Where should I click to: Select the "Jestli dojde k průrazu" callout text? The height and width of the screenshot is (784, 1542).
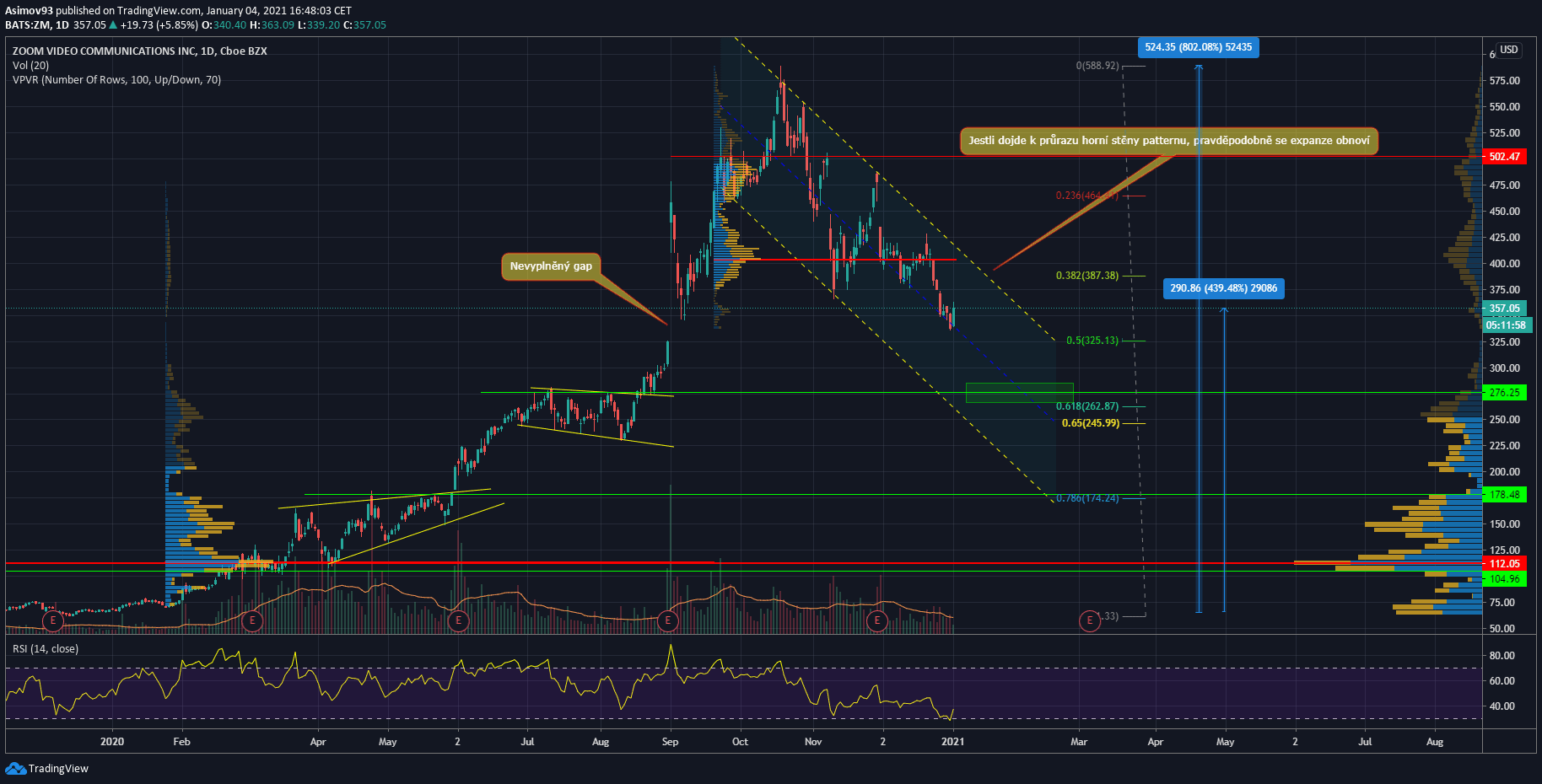pyautogui.click(x=1168, y=141)
